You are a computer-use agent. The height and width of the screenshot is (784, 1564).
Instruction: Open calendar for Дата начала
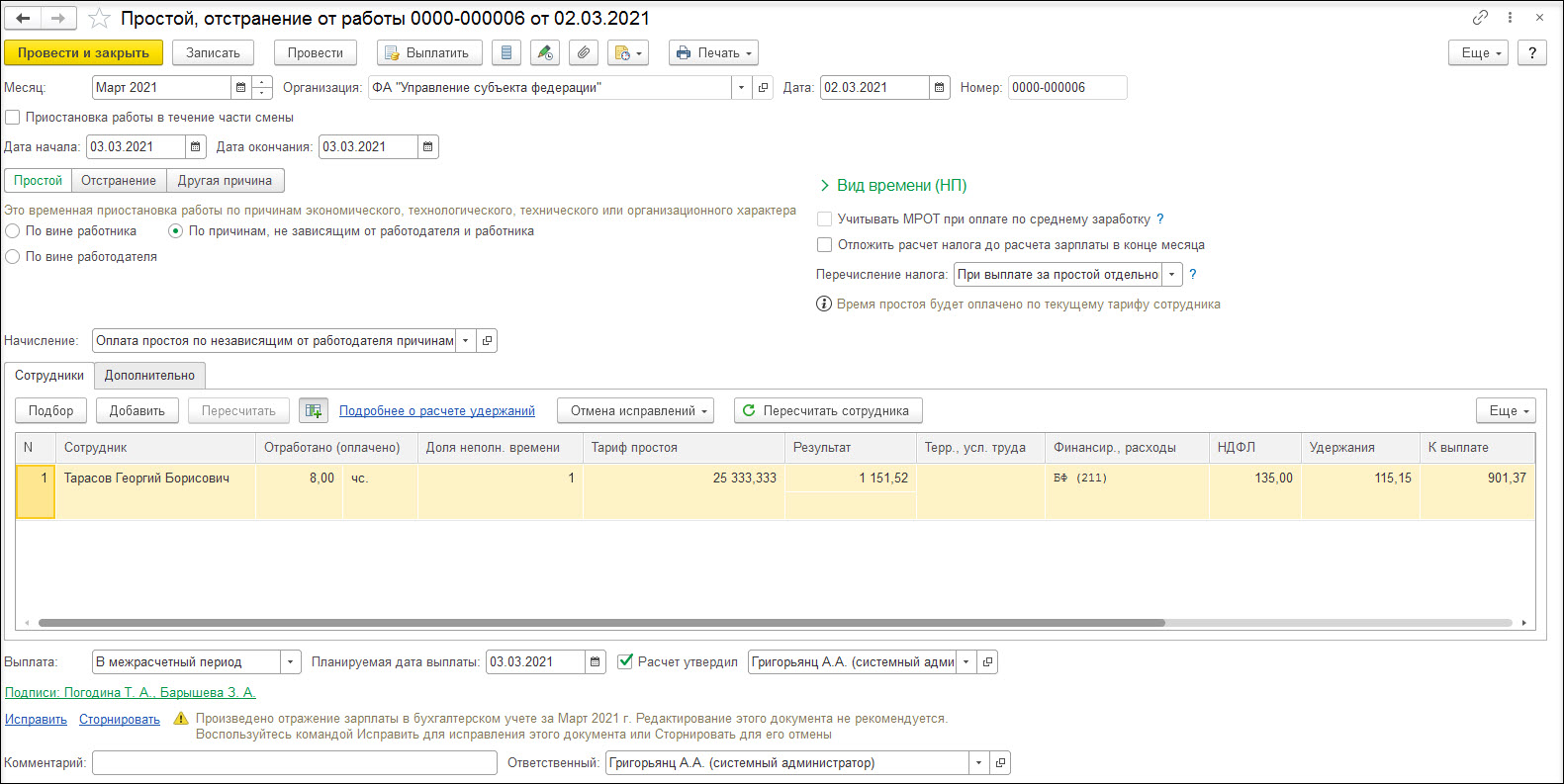[196, 147]
